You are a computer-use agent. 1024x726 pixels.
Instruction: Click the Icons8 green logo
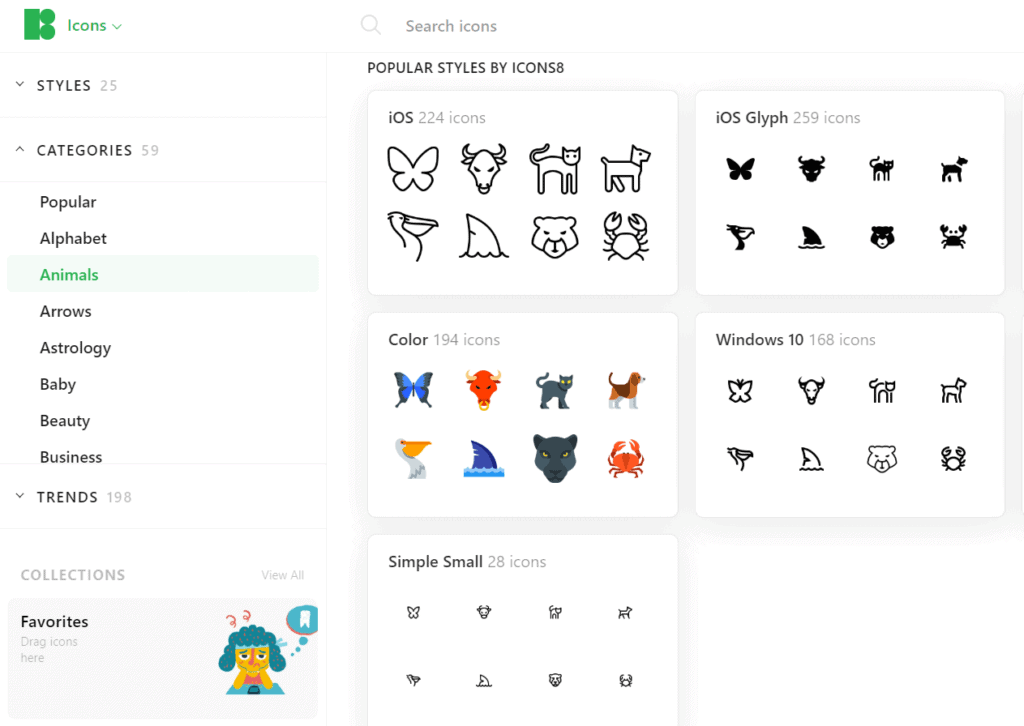coord(39,25)
